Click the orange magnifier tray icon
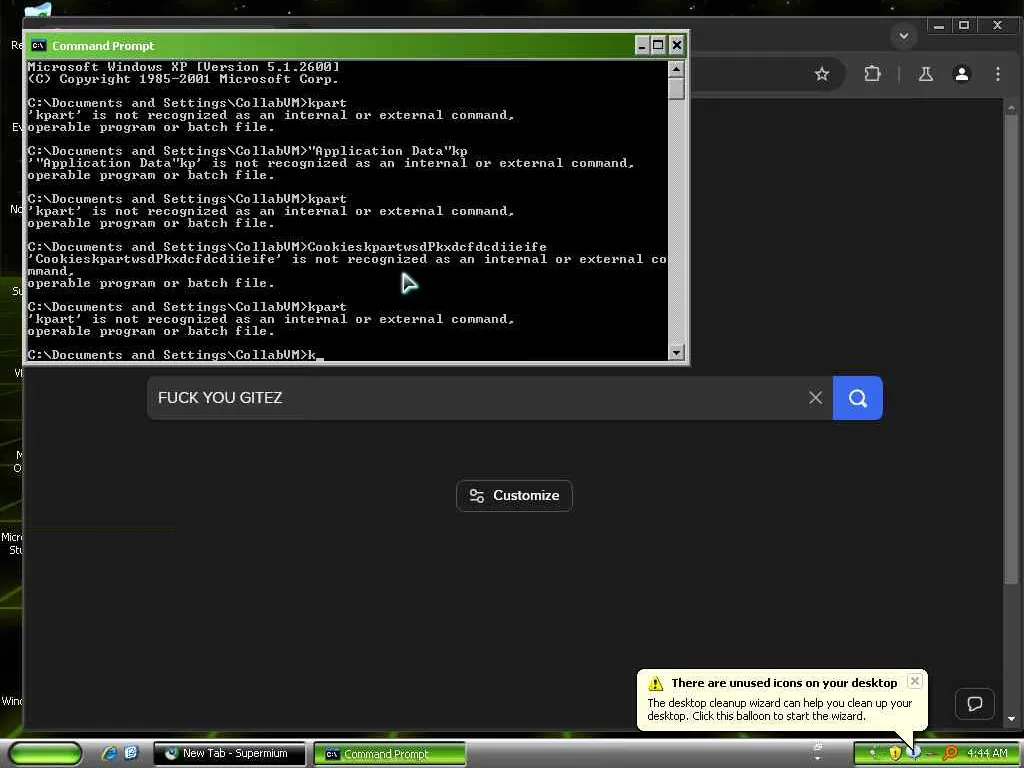Viewport: 1024px width, 768px height. 950,753
